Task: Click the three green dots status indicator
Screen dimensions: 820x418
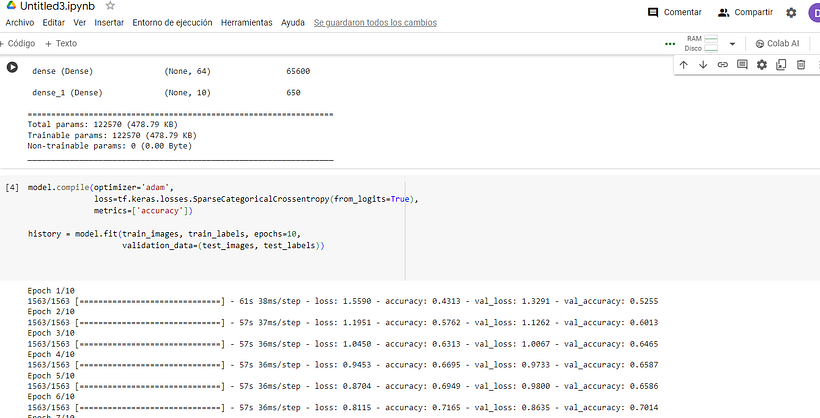Action: 670,44
